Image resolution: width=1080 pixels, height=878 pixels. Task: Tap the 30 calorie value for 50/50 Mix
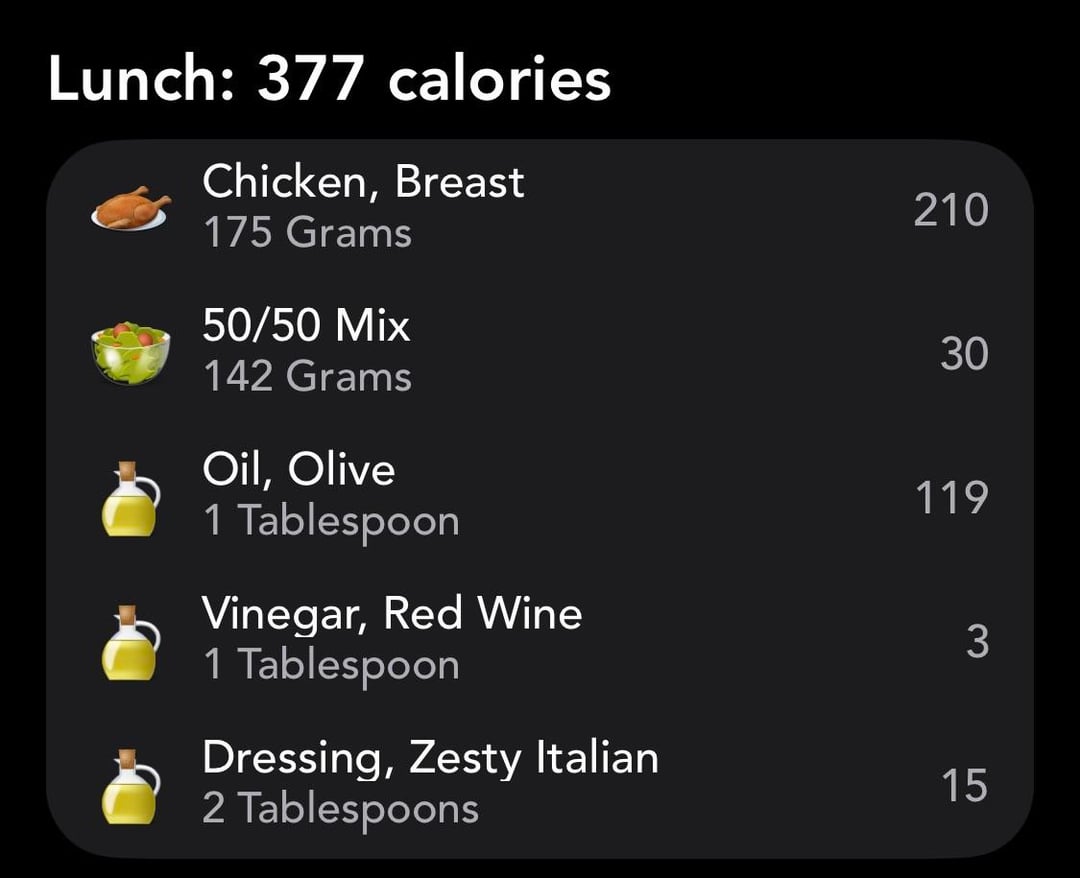tap(964, 354)
